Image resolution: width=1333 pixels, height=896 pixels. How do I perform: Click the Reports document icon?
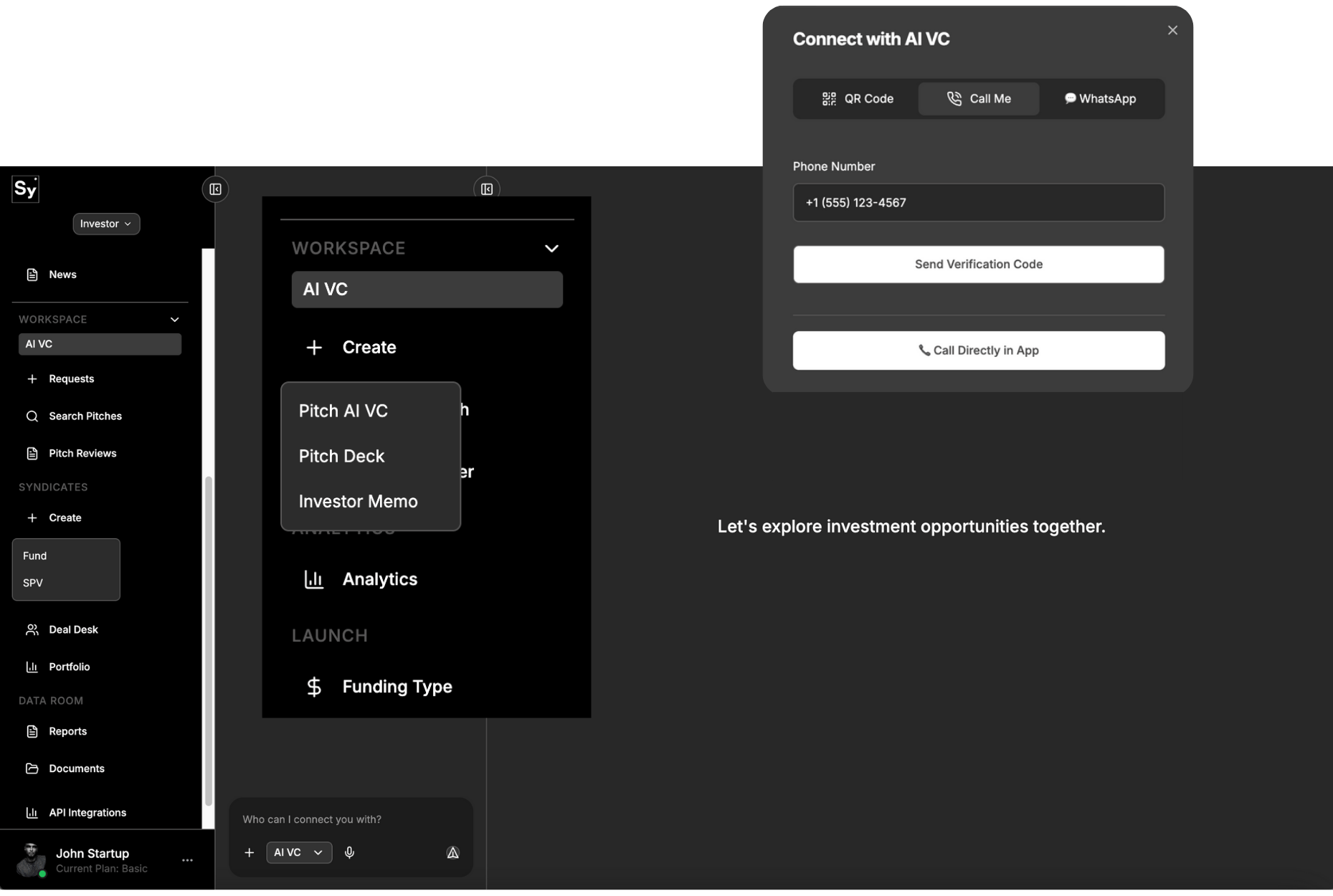coord(32,731)
